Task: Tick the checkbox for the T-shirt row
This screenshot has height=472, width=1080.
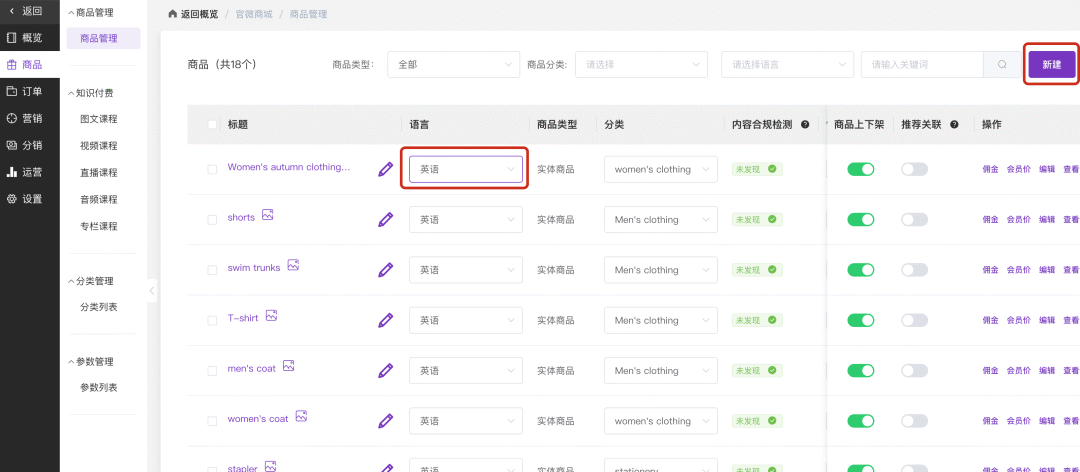Action: coord(212,321)
